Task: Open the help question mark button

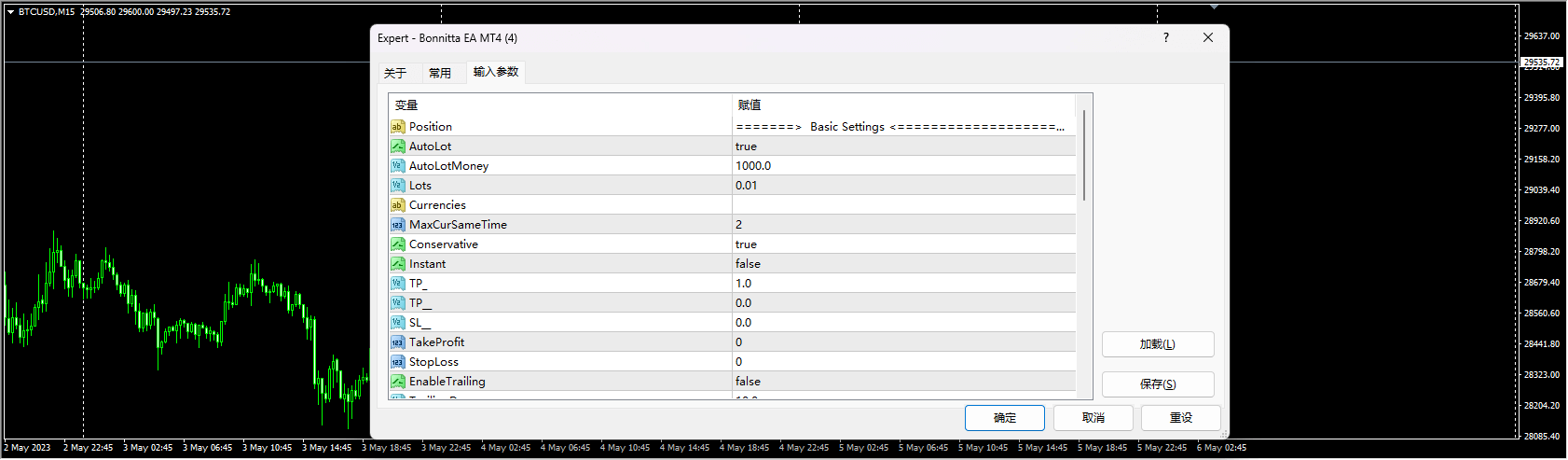Action: [1165, 37]
